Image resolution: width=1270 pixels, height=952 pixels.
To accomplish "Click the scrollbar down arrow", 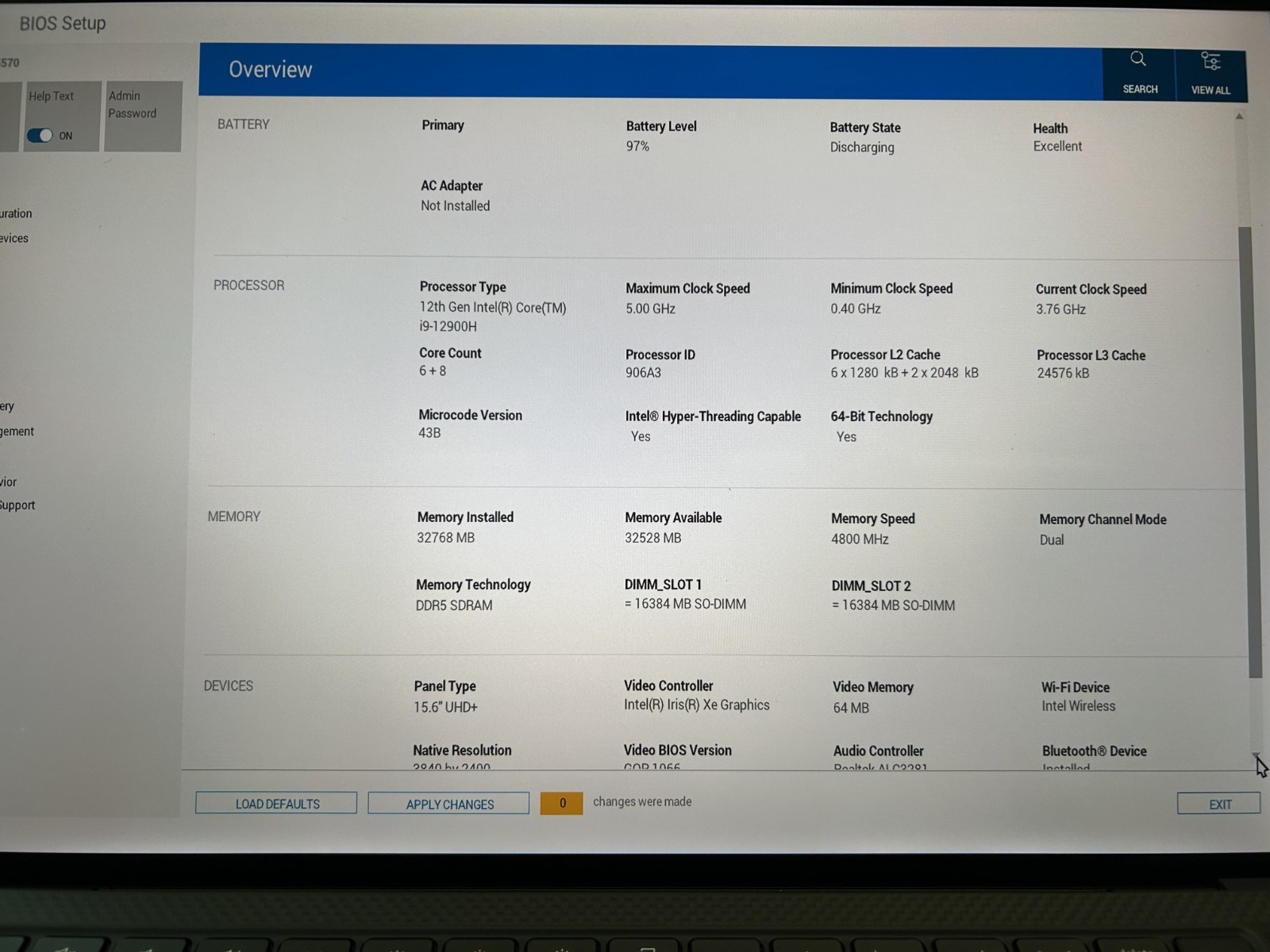I will (1257, 758).
